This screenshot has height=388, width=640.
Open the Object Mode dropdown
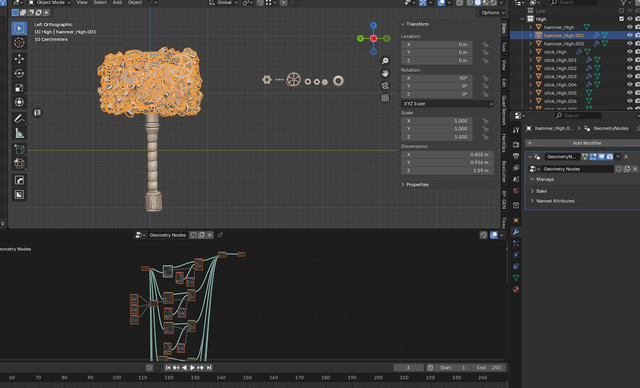[49, 2]
